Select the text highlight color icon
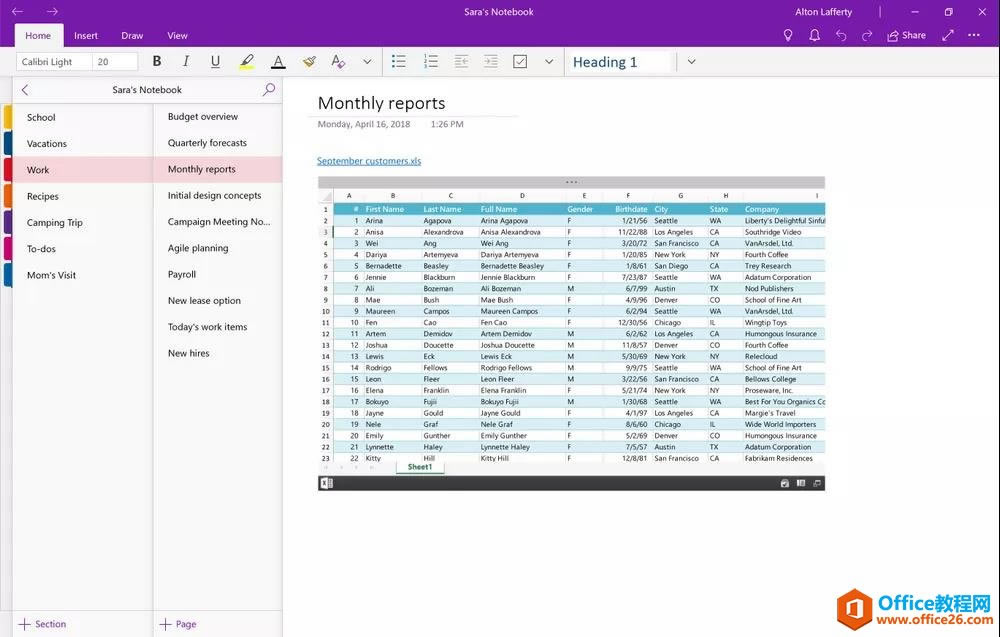Viewport: 1000px width, 637px height. 247,61
